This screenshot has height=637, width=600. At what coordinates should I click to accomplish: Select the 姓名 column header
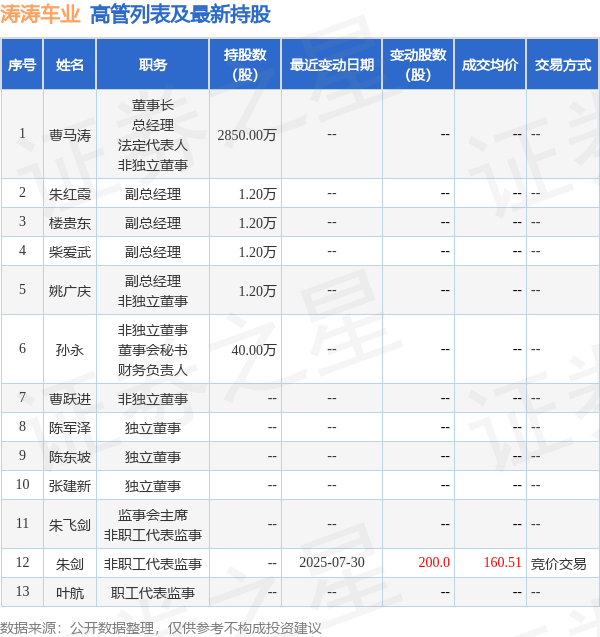[70, 65]
